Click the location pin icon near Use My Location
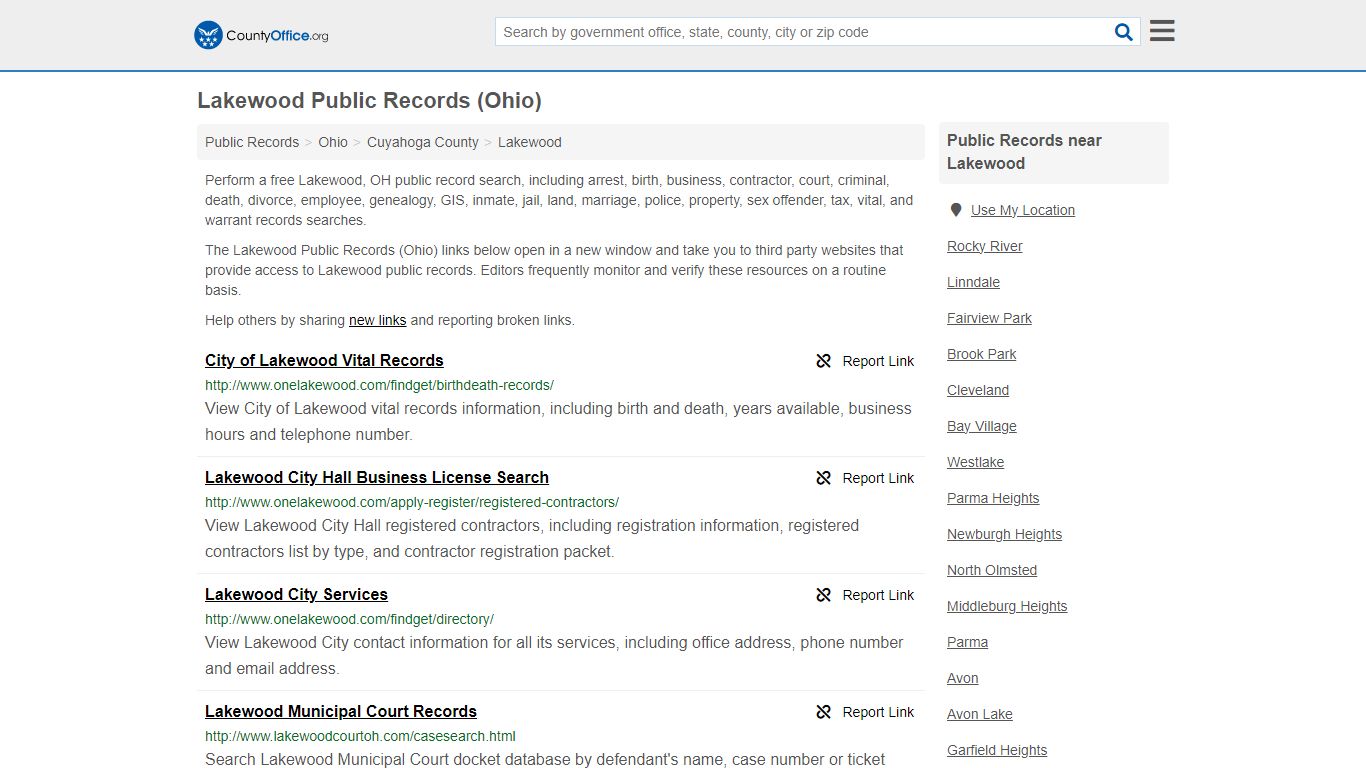Screen dimensions: 1366x768 click(956, 210)
